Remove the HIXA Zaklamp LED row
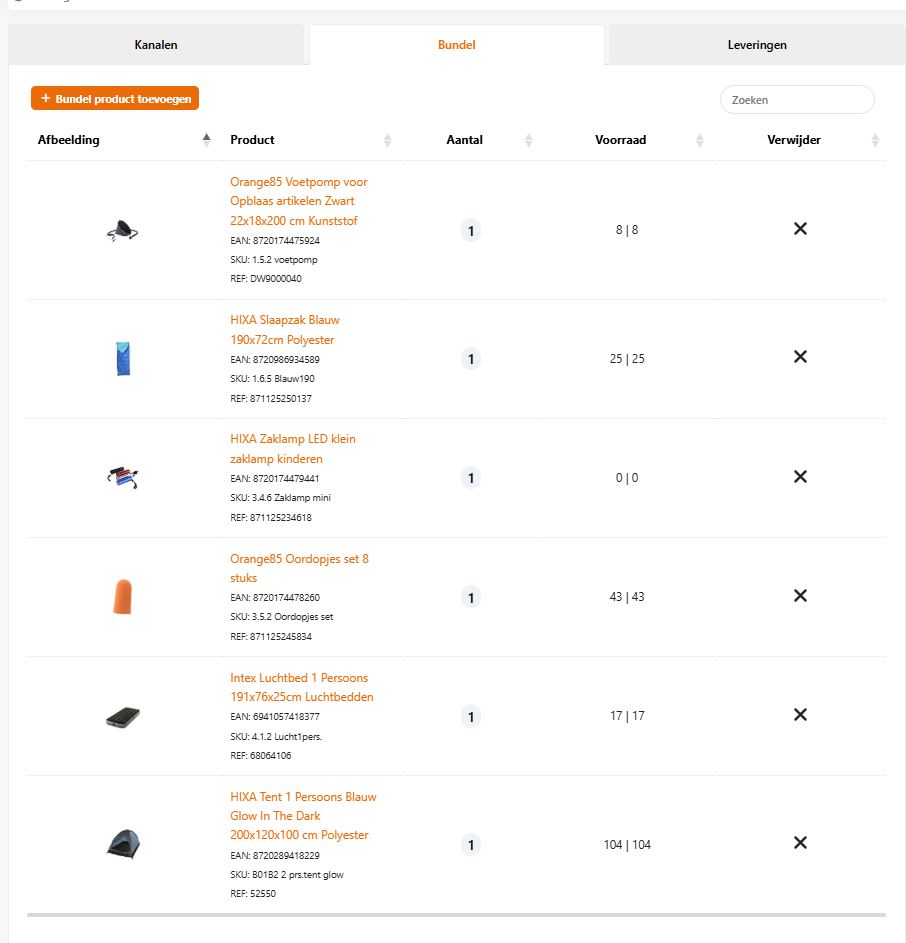906x943 pixels. 800,476
